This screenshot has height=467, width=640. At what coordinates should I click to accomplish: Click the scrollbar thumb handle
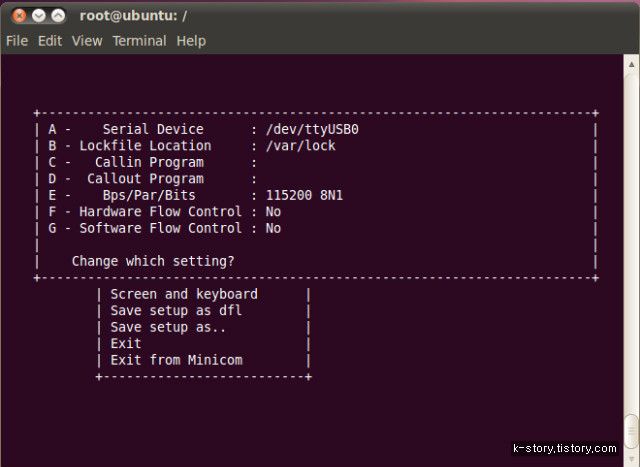[632, 430]
